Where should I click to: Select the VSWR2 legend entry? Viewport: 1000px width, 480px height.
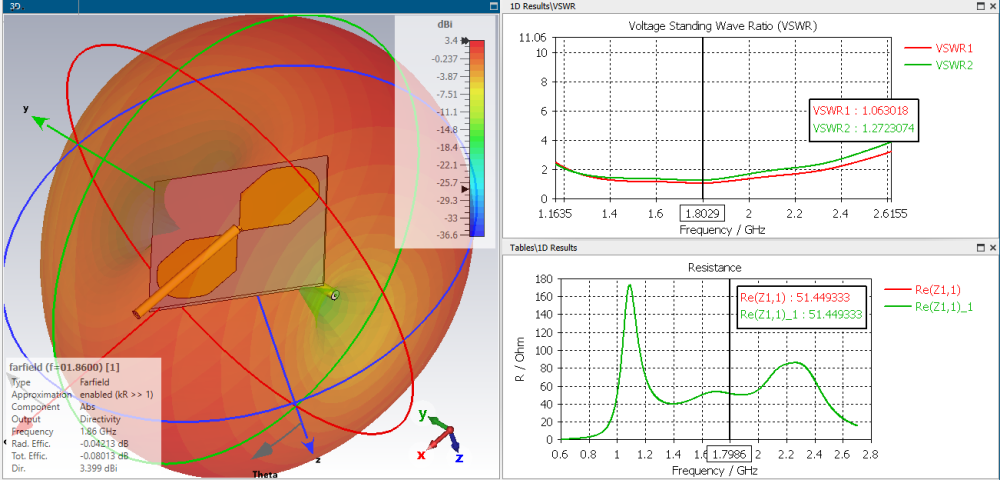(x=939, y=64)
